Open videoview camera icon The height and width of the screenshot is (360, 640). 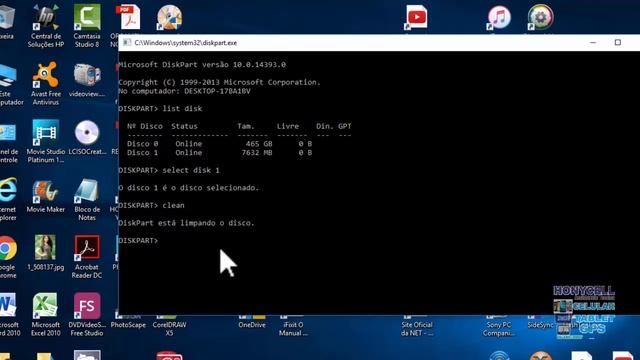[x=87, y=80]
